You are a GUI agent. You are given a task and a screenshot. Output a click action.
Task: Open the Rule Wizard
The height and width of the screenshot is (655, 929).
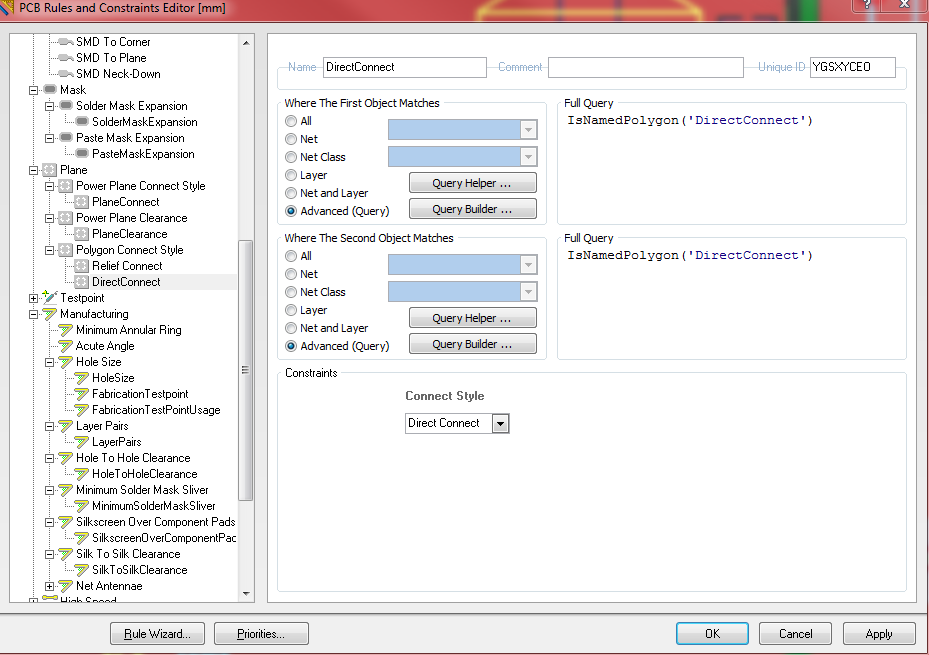[158, 634]
